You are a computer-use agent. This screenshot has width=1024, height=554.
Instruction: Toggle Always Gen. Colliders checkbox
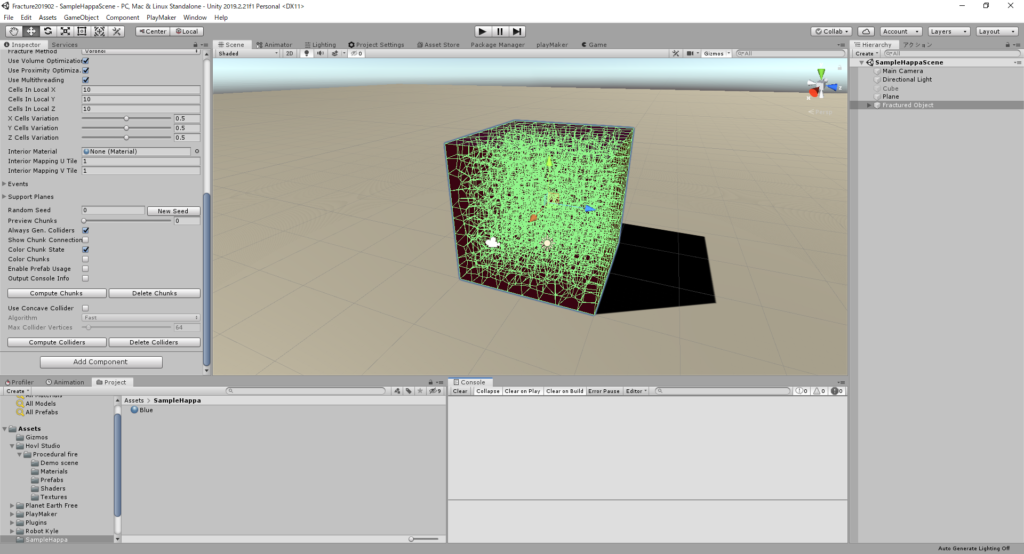click(86, 230)
